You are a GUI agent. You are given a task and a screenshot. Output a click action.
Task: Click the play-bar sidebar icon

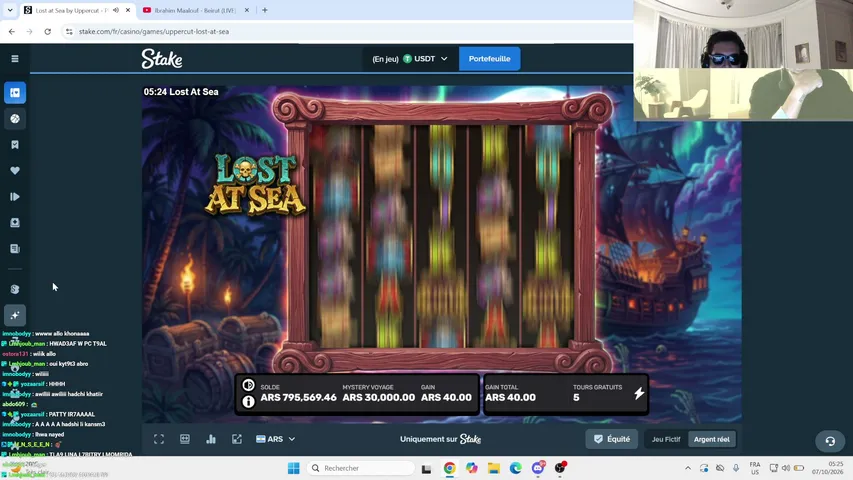coord(15,196)
